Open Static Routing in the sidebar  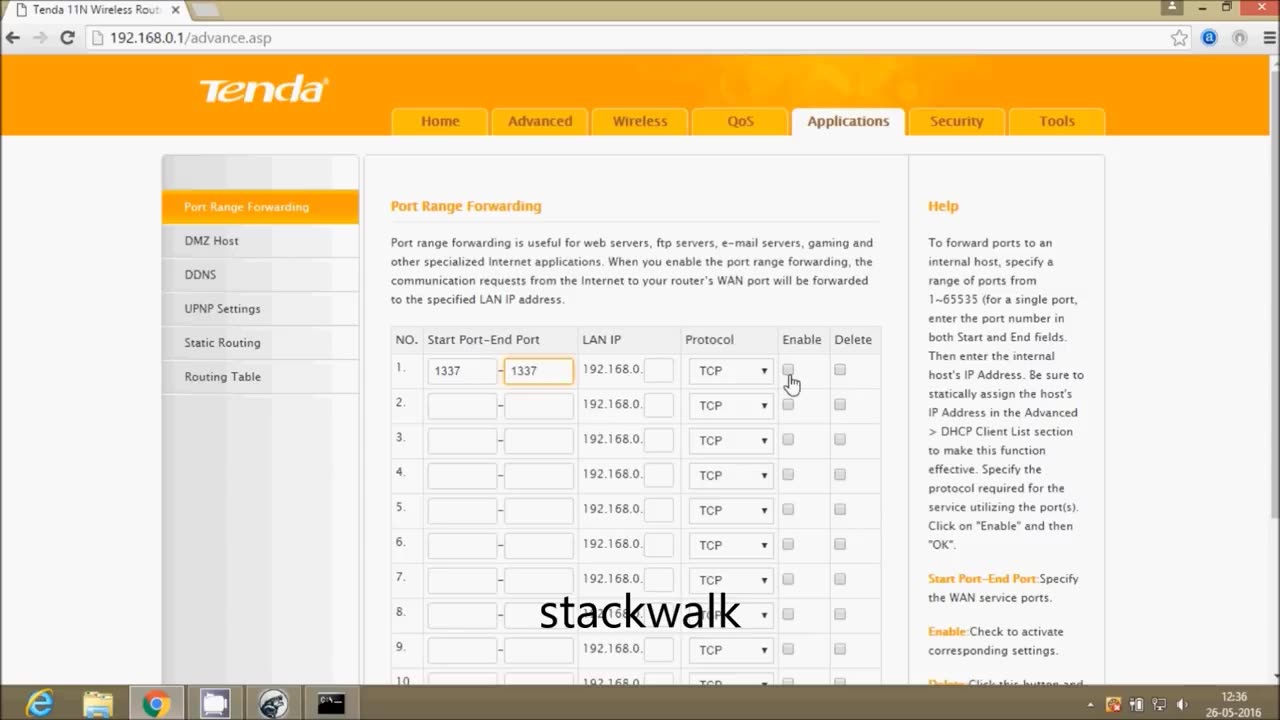point(260,343)
